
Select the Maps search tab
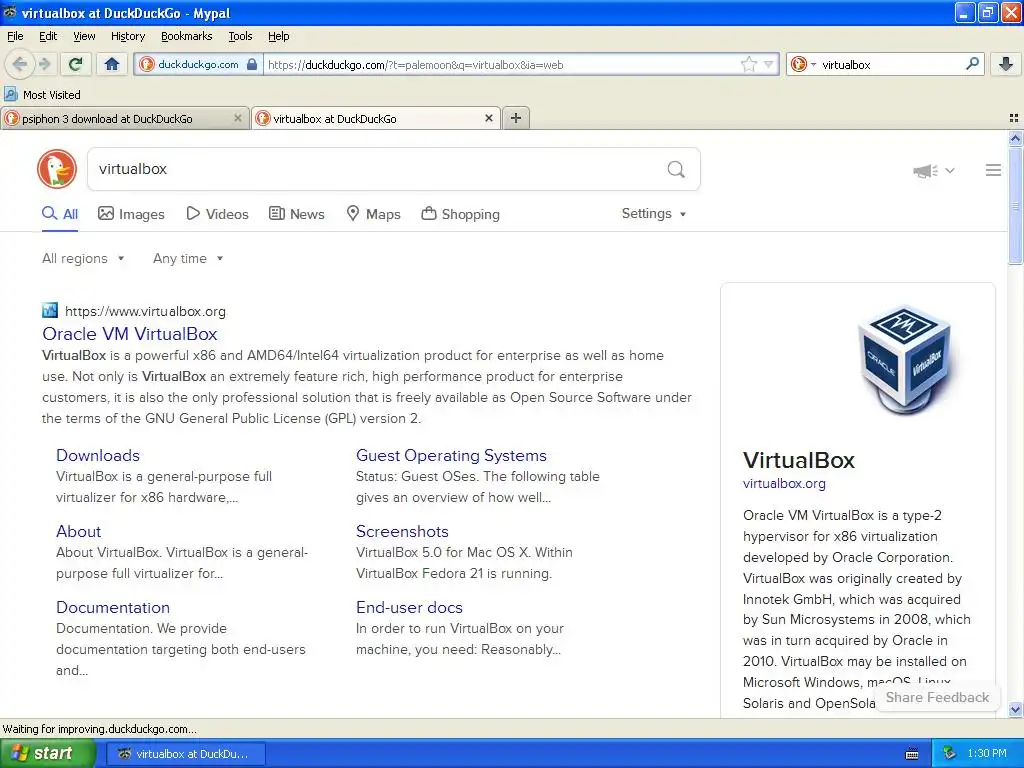373,214
